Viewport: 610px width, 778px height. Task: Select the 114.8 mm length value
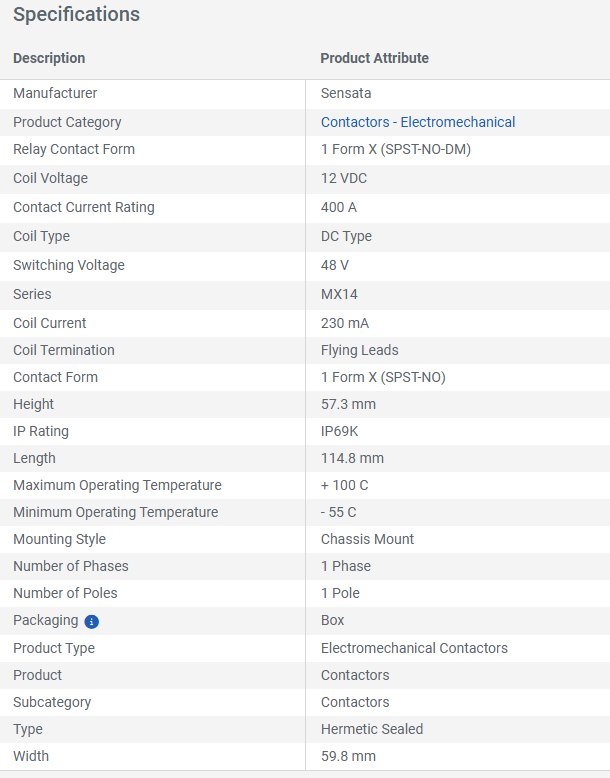352,458
